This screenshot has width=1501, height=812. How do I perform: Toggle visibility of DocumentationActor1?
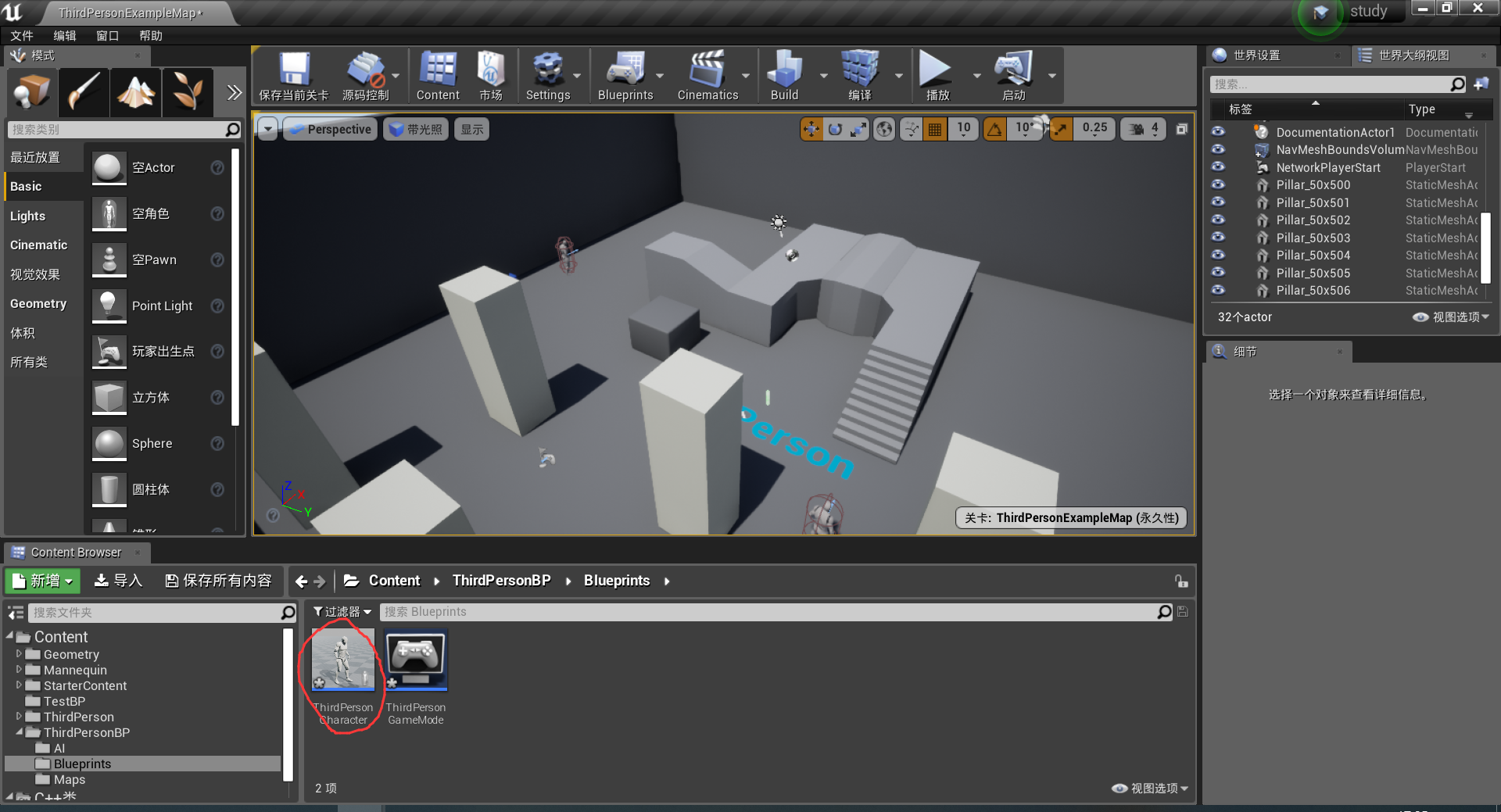[1218, 131]
